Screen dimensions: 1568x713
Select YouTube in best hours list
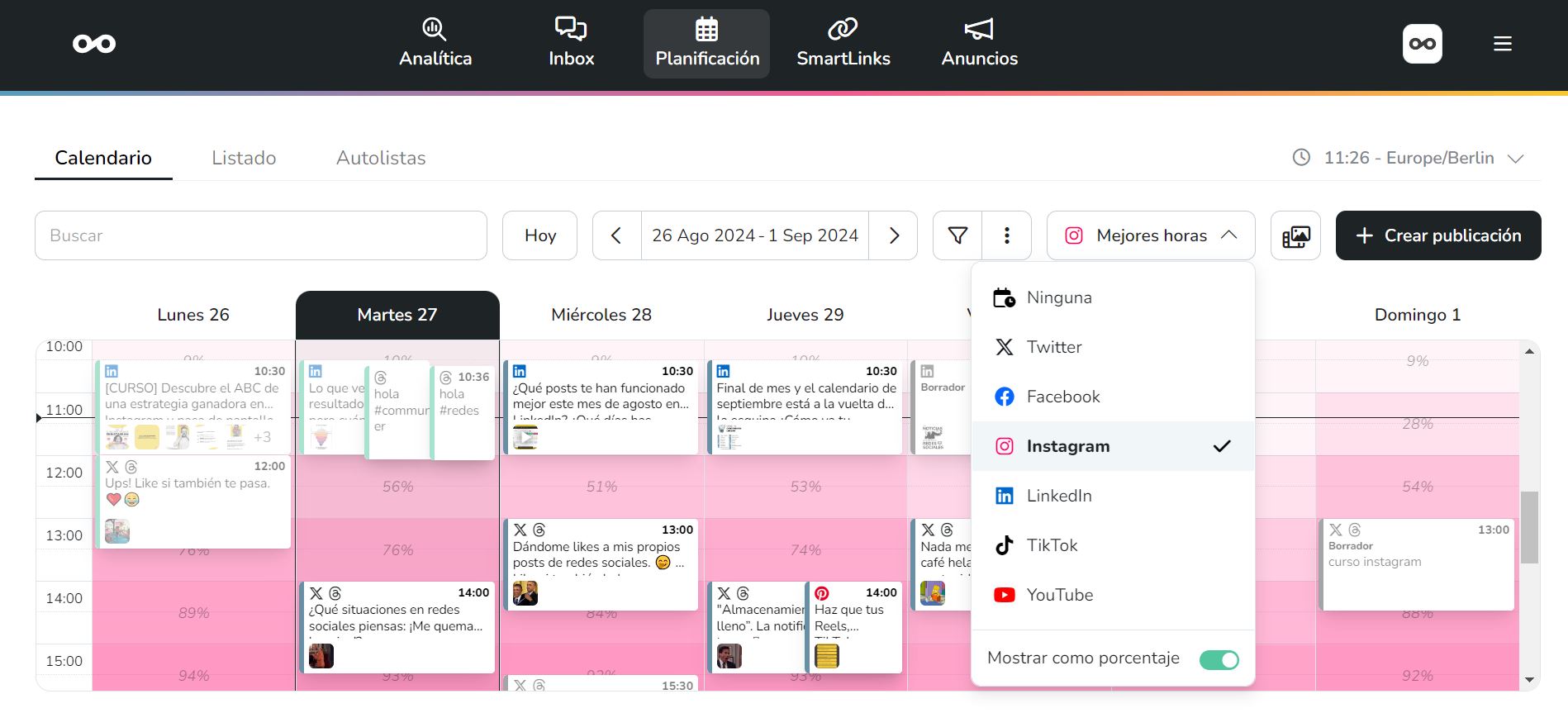coord(1113,595)
